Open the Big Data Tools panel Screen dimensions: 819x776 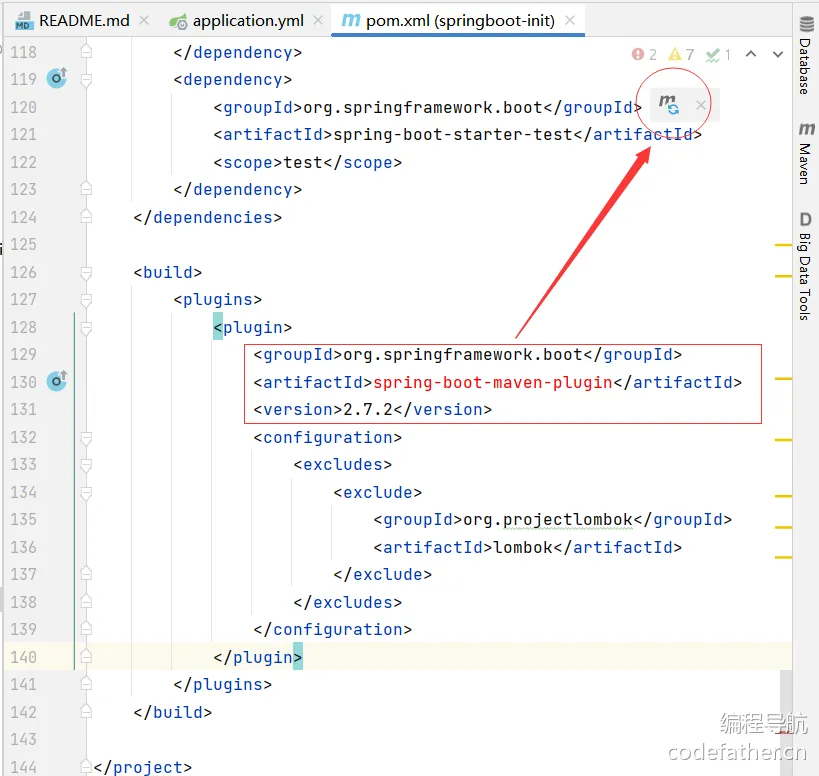point(805,266)
